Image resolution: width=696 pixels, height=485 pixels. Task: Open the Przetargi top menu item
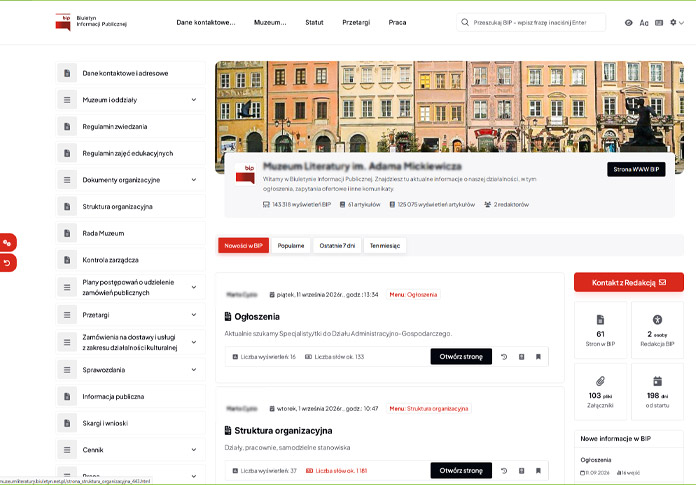point(356,22)
